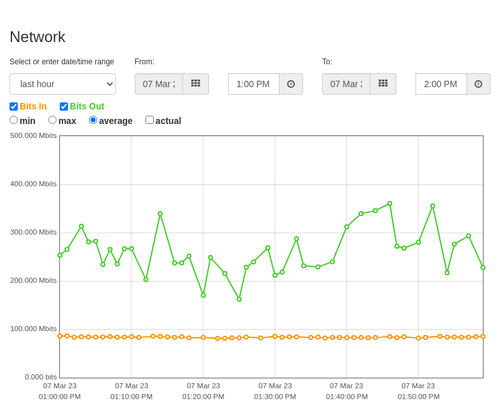
Task: Click the 01:50:00 PM time axis label
Action: (418, 397)
